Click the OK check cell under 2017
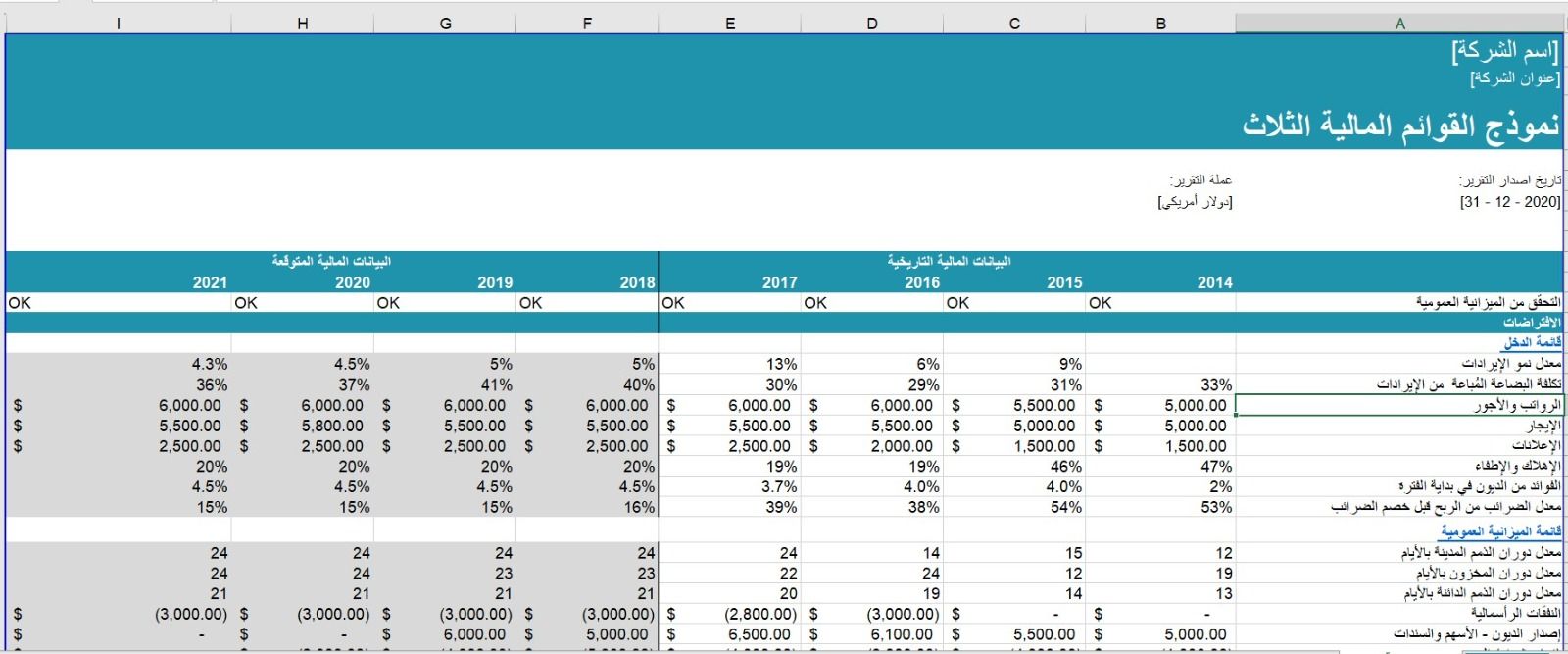The height and width of the screenshot is (654, 1568). click(729, 303)
